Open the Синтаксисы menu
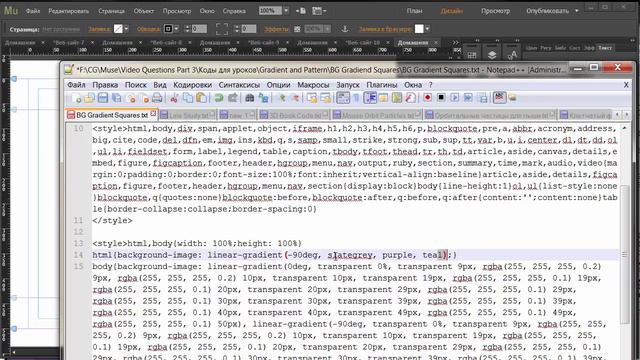The image size is (640, 360). 239,85
